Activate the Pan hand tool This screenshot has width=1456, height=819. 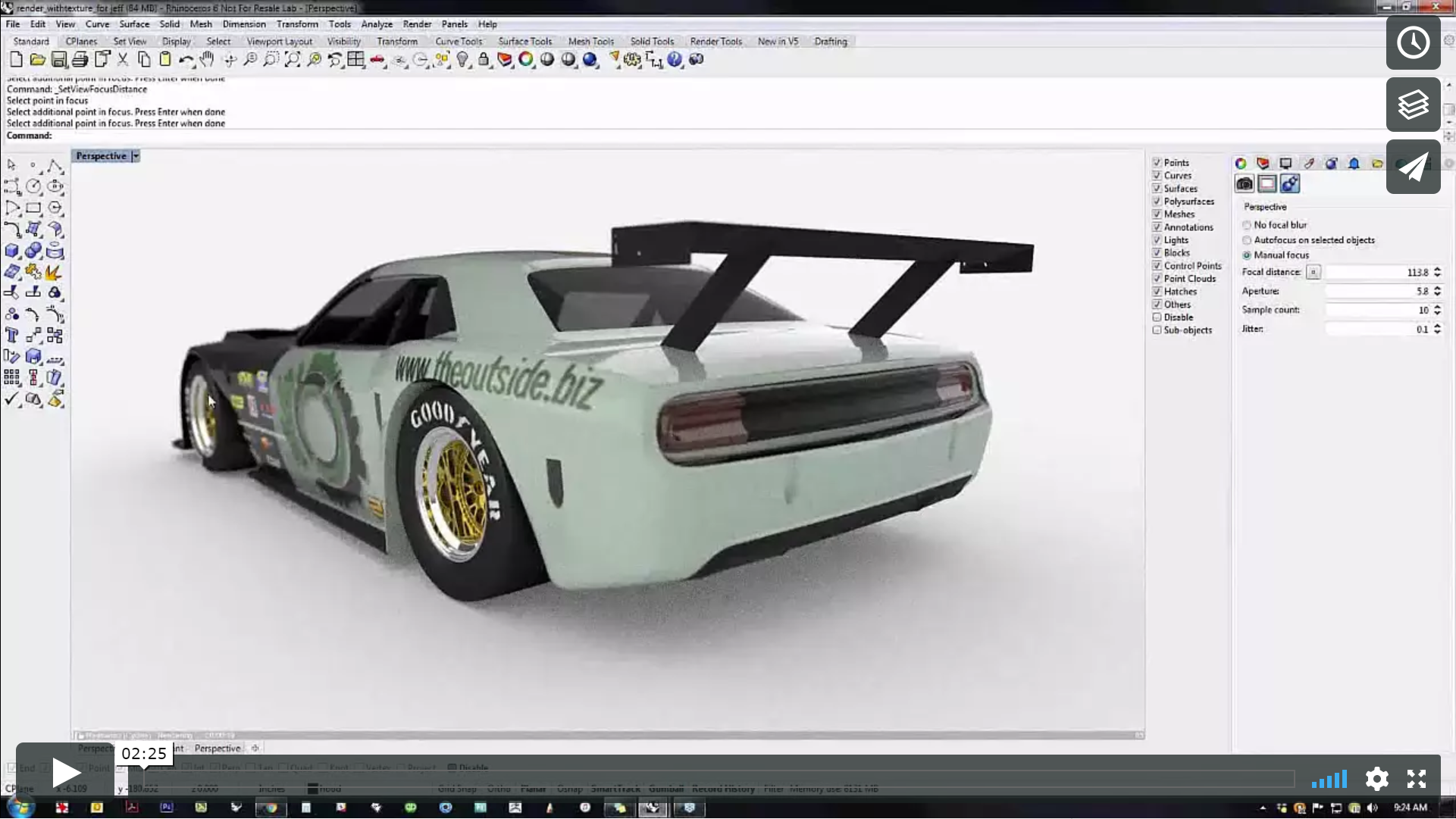click(207, 59)
